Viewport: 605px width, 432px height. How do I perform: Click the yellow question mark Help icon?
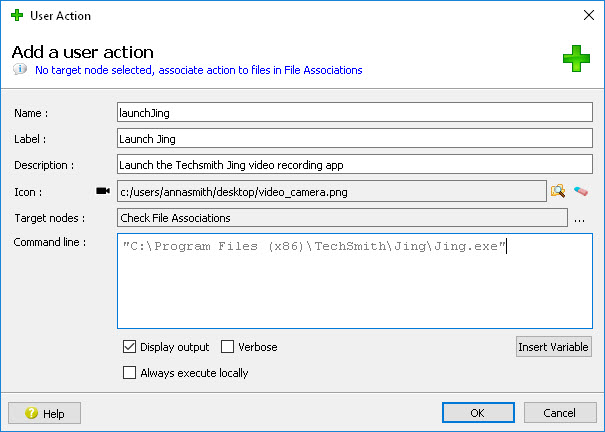31,413
